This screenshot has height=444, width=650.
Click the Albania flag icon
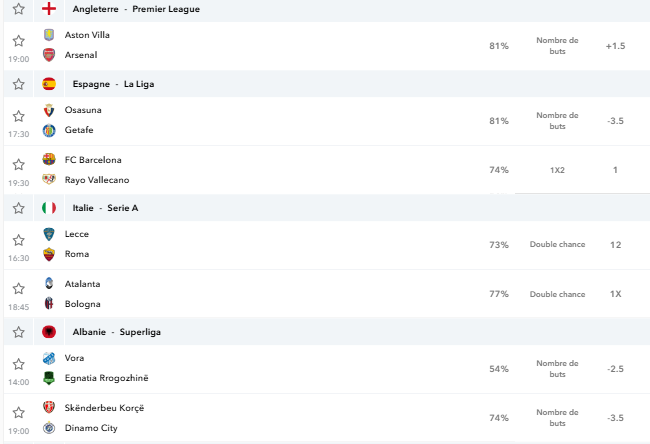[x=49, y=332]
